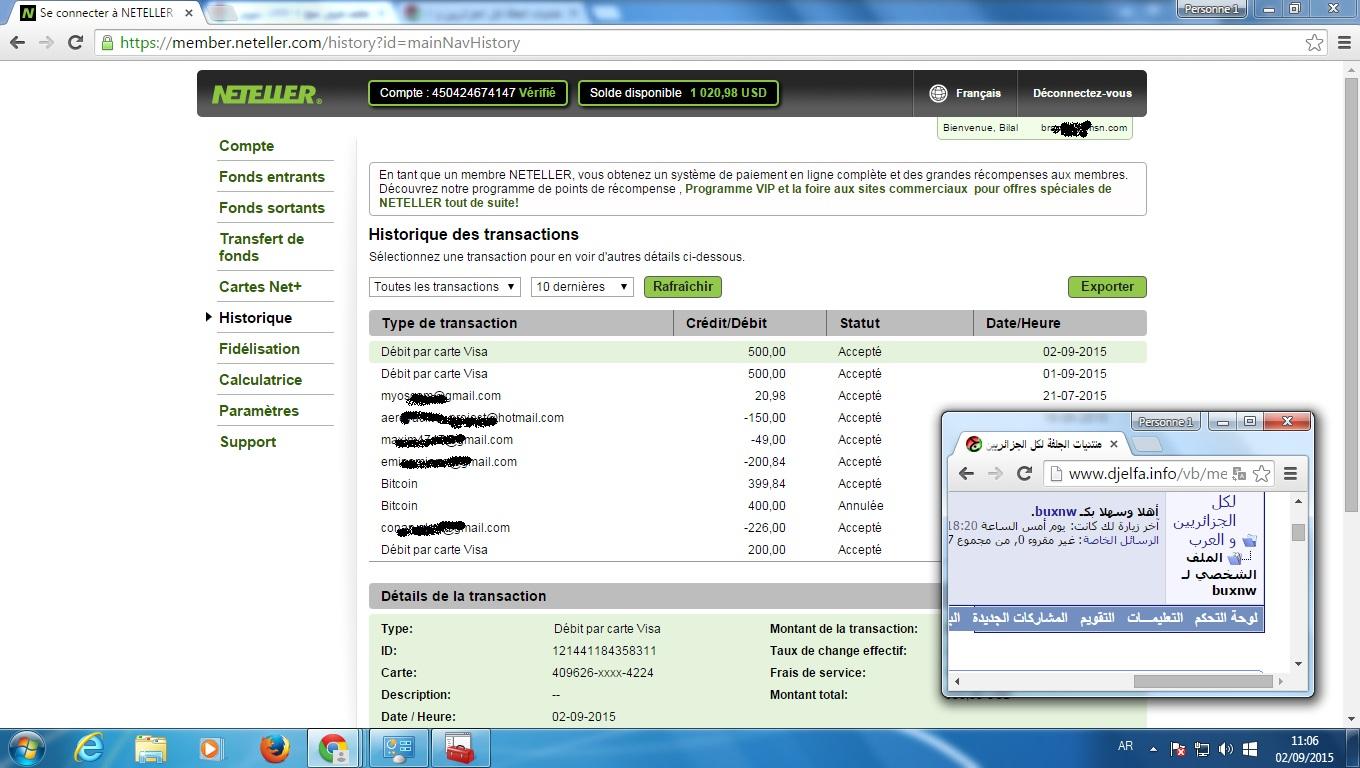
Task: Open Fidélisation in the sidebar
Action: tap(259, 349)
